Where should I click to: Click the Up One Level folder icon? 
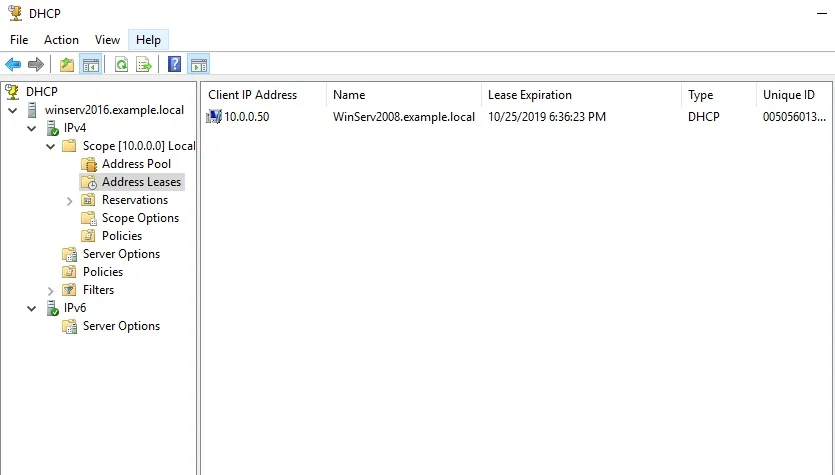pyautogui.click(x=67, y=65)
